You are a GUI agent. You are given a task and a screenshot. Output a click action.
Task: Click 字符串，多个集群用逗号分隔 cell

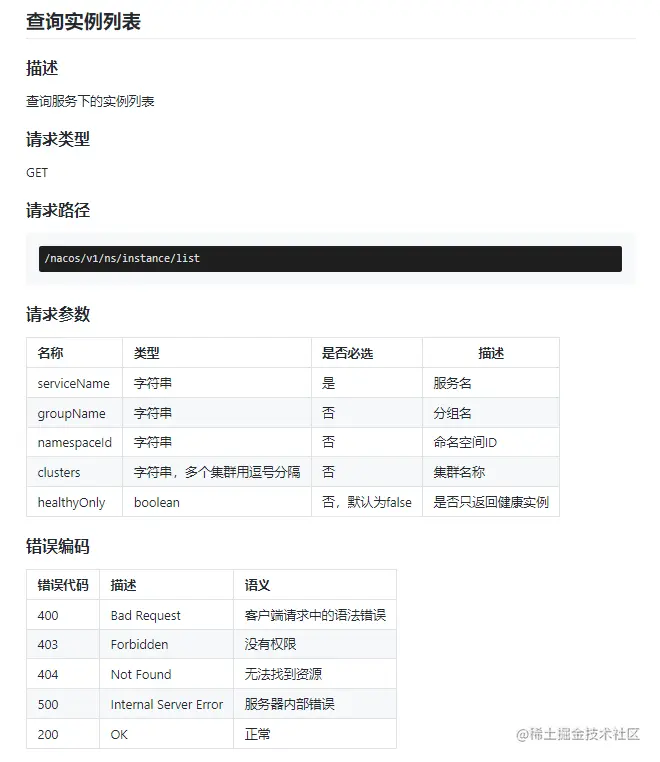click(x=217, y=472)
